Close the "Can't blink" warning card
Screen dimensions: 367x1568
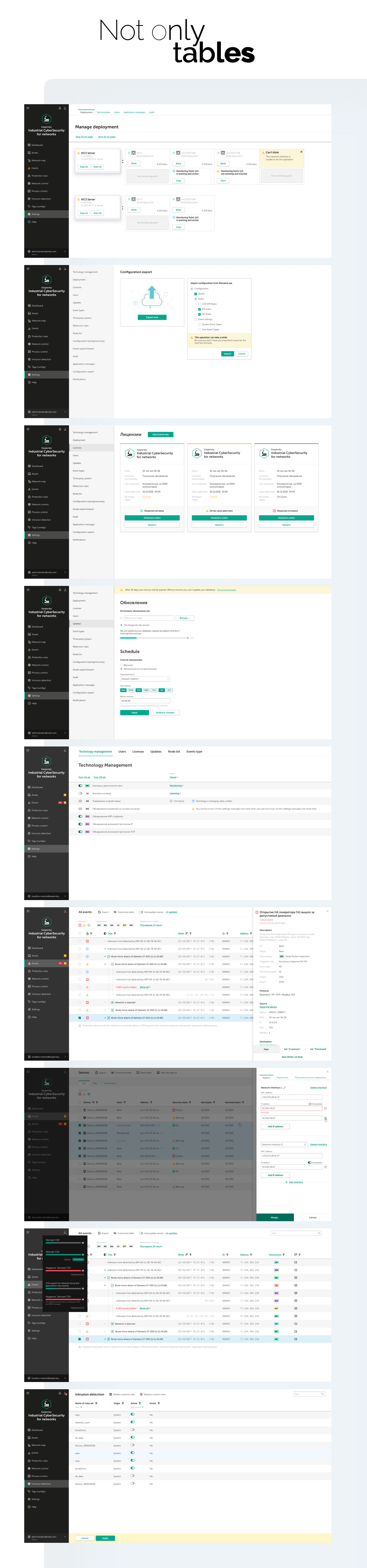tap(301, 152)
